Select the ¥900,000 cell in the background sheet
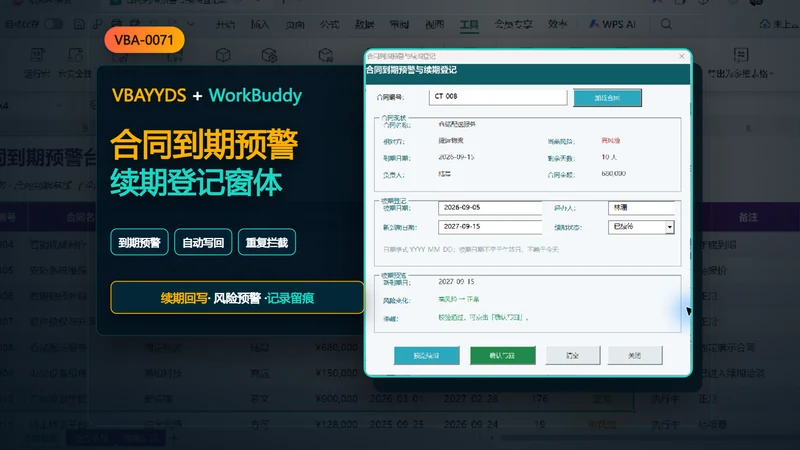The image size is (800, 450). pos(336,398)
